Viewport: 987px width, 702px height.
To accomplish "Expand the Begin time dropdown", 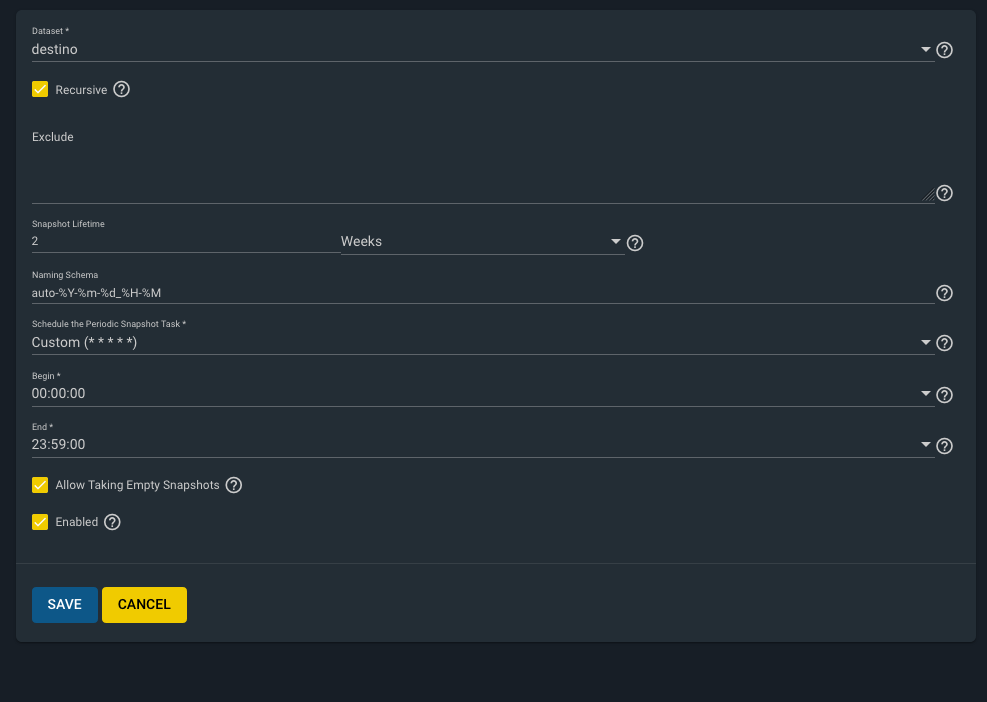I will (x=480, y=394).
